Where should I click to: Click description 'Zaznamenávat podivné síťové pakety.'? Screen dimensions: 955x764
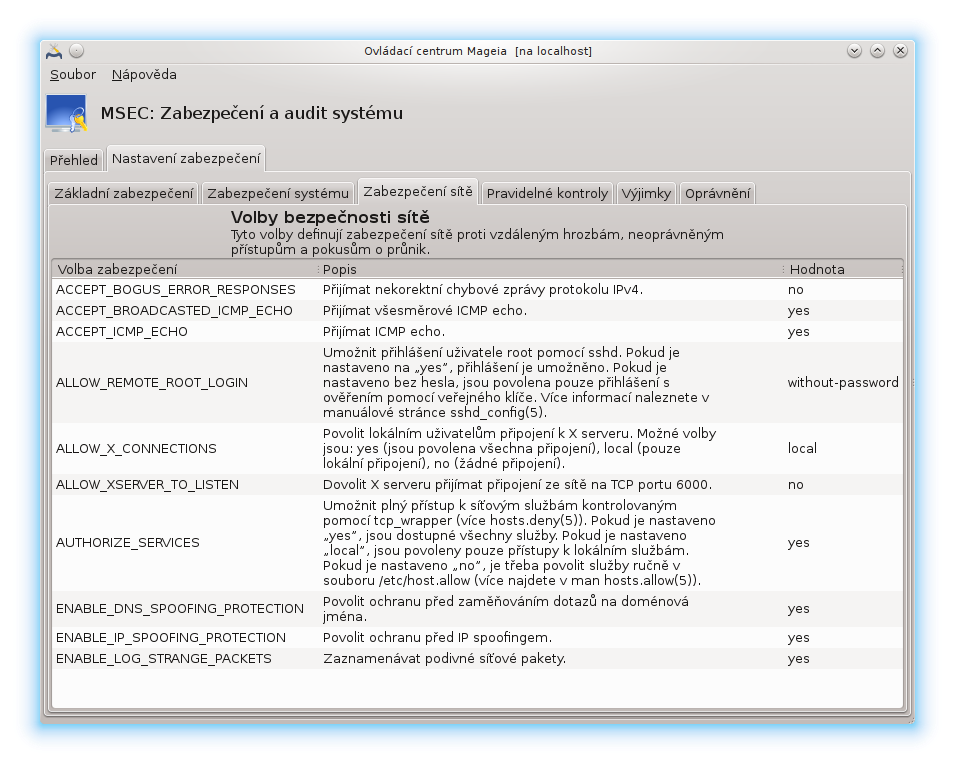click(445, 659)
